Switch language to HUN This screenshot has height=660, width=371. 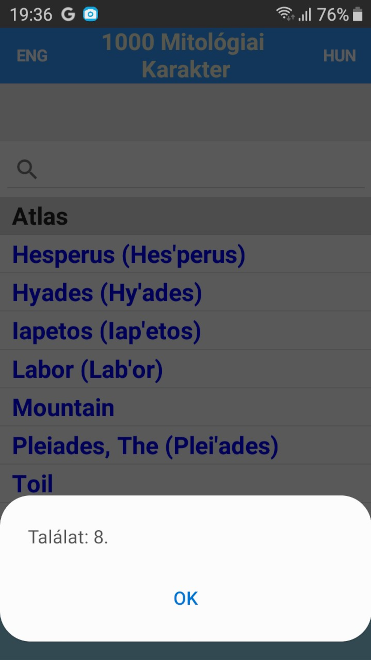click(x=339, y=56)
